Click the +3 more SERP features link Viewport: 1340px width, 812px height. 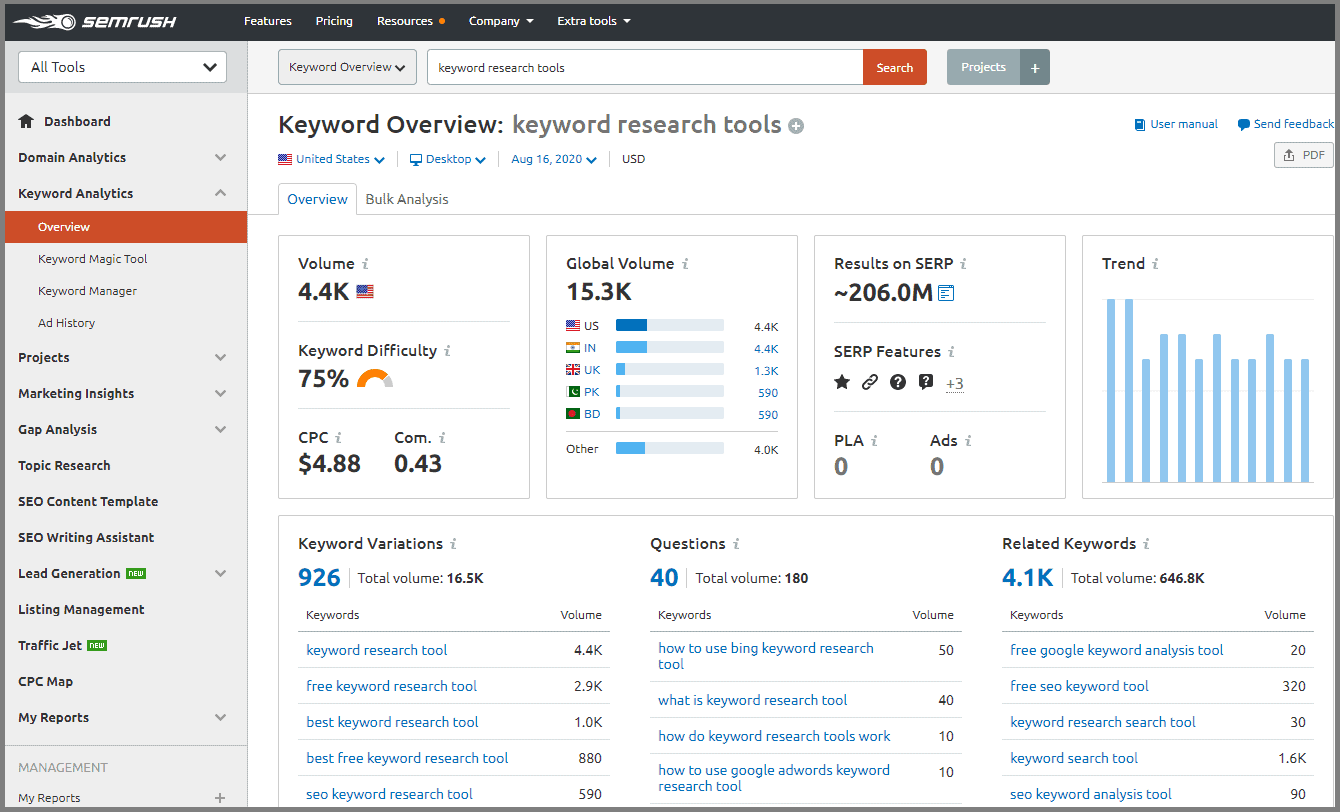(954, 384)
